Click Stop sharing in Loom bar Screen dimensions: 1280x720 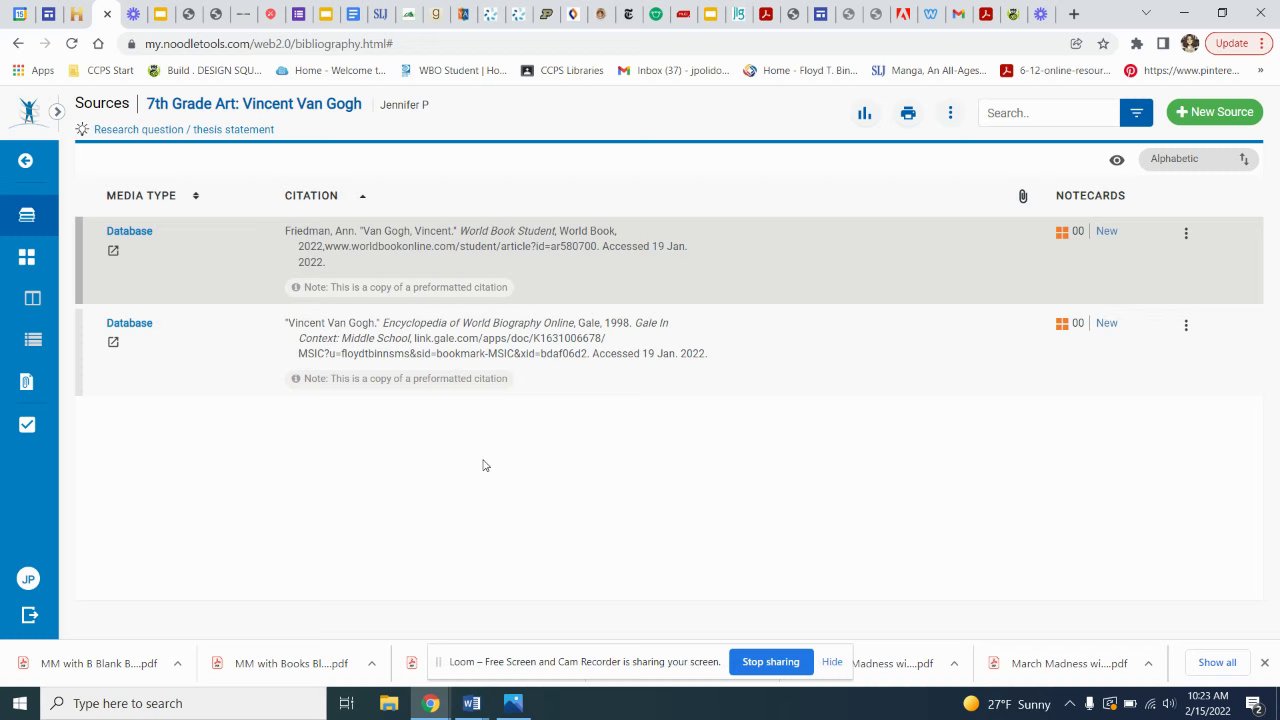coord(771,662)
